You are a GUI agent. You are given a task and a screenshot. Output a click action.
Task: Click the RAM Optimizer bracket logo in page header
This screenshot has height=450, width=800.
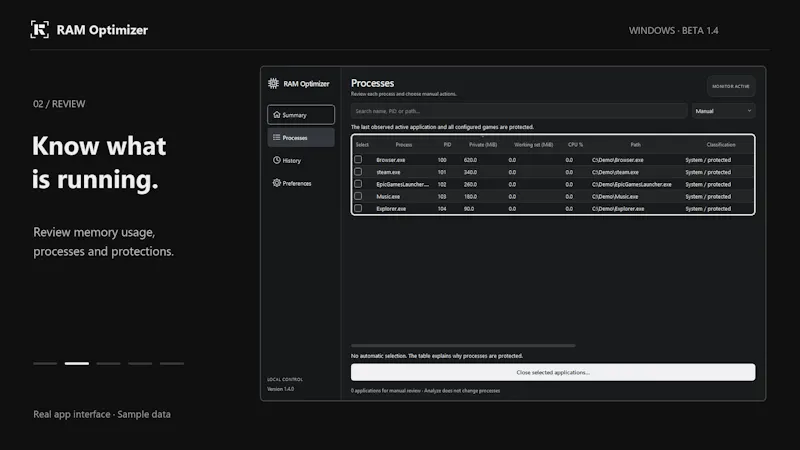click(x=40, y=30)
